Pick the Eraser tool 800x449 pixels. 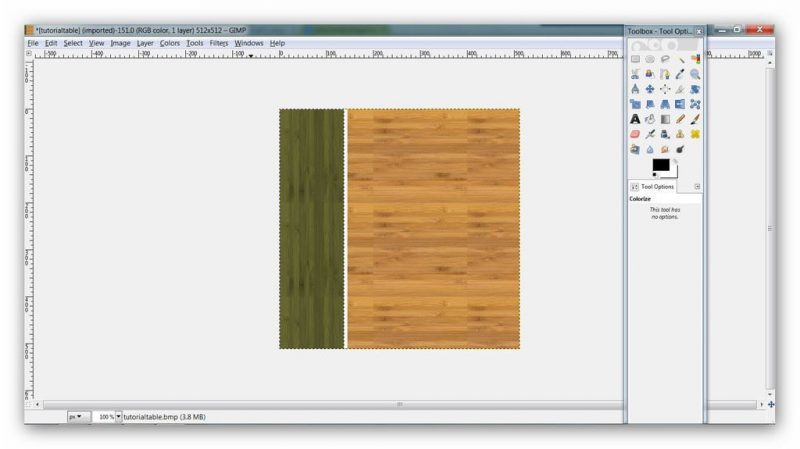click(x=635, y=134)
